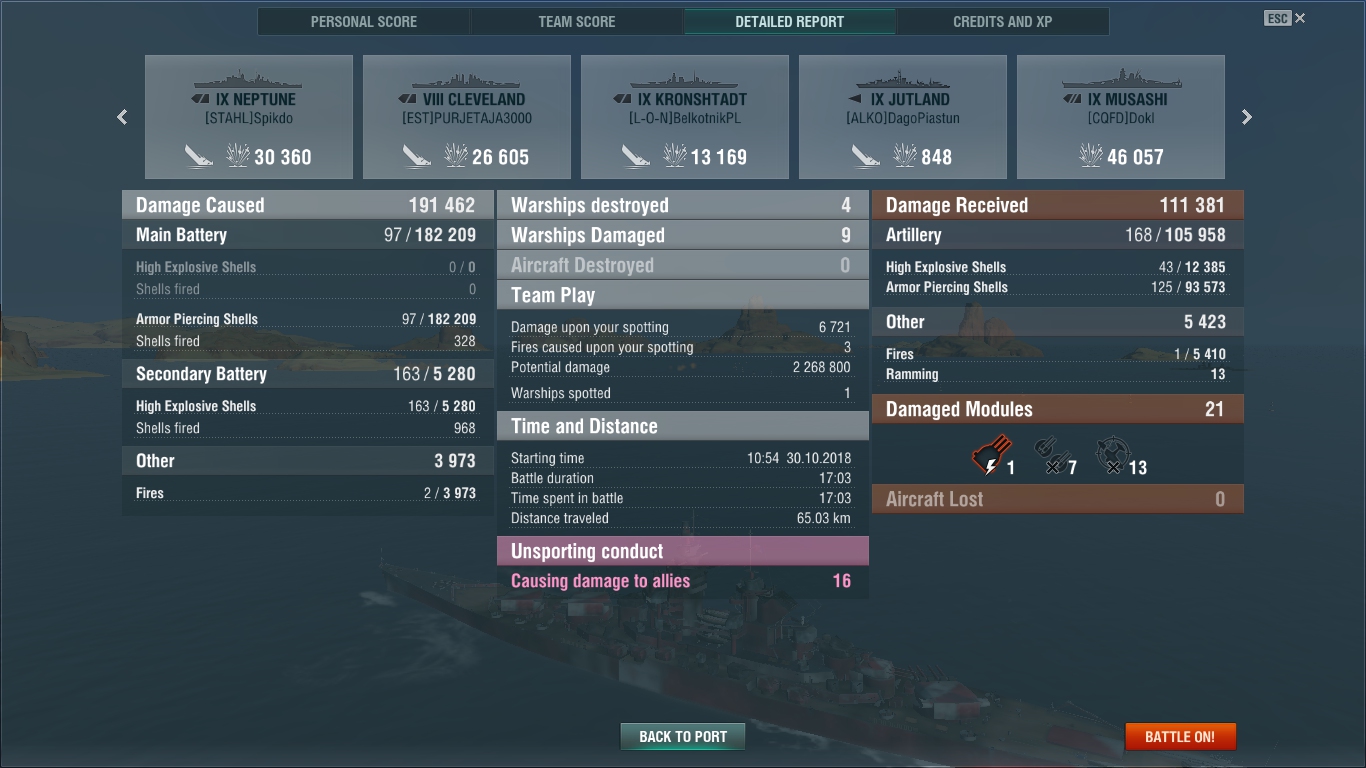This screenshot has height=768, width=1366.
Task: Open the Team Score tab
Action: [x=577, y=21]
